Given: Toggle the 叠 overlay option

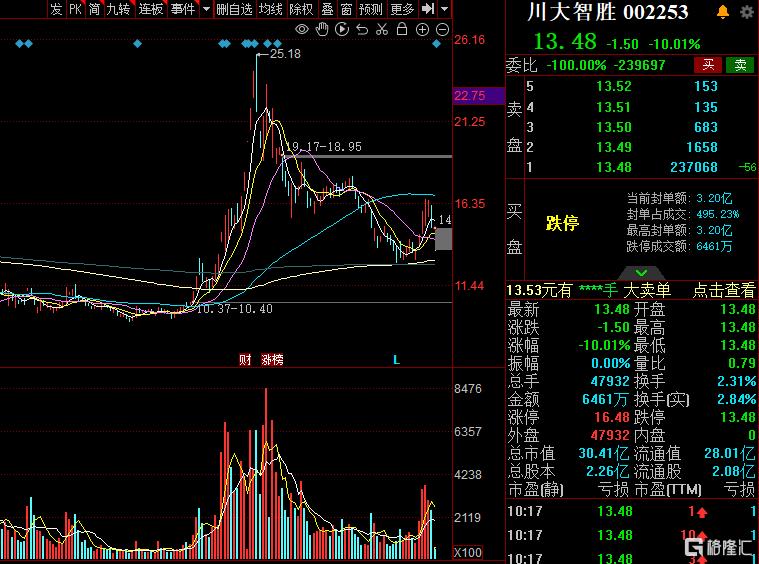Looking at the screenshot, I should point(328,9).
